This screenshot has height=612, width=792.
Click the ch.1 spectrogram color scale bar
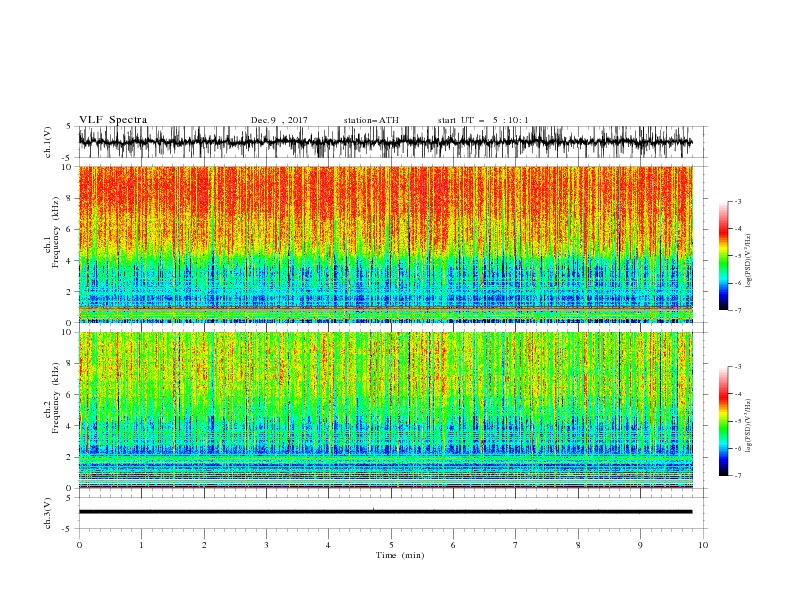coord(723,256)
